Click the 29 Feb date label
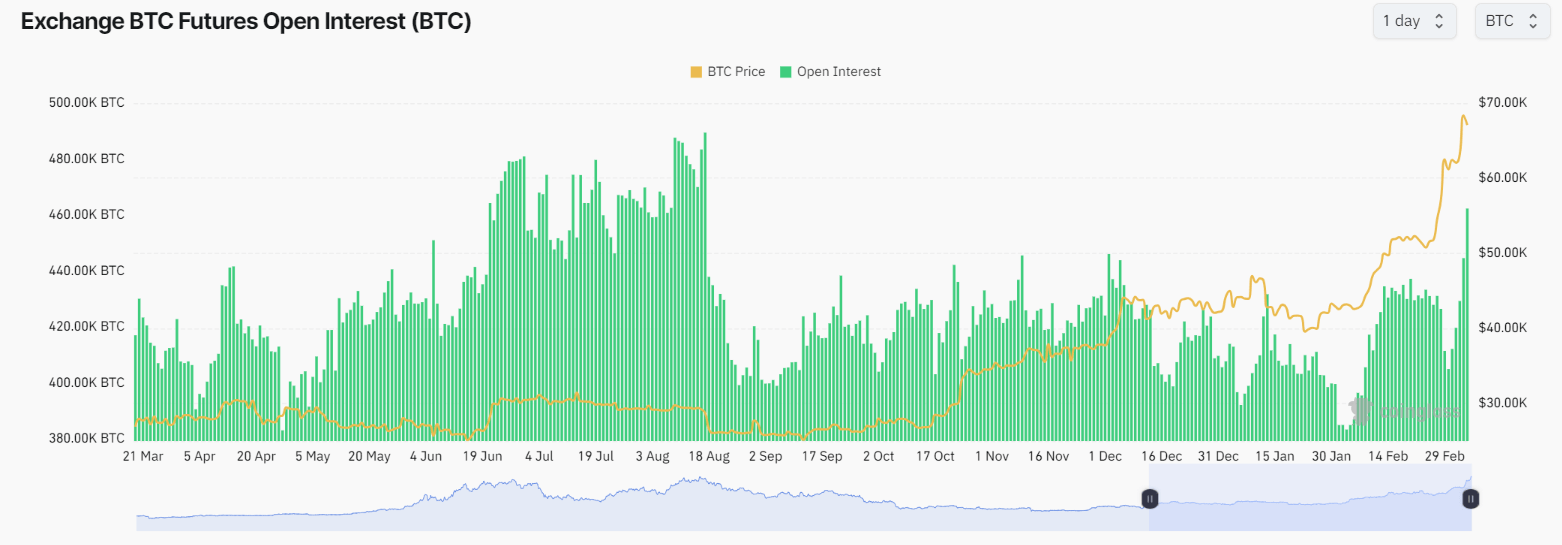Screen dimensions: 1562x545 tap(1445, 457)
